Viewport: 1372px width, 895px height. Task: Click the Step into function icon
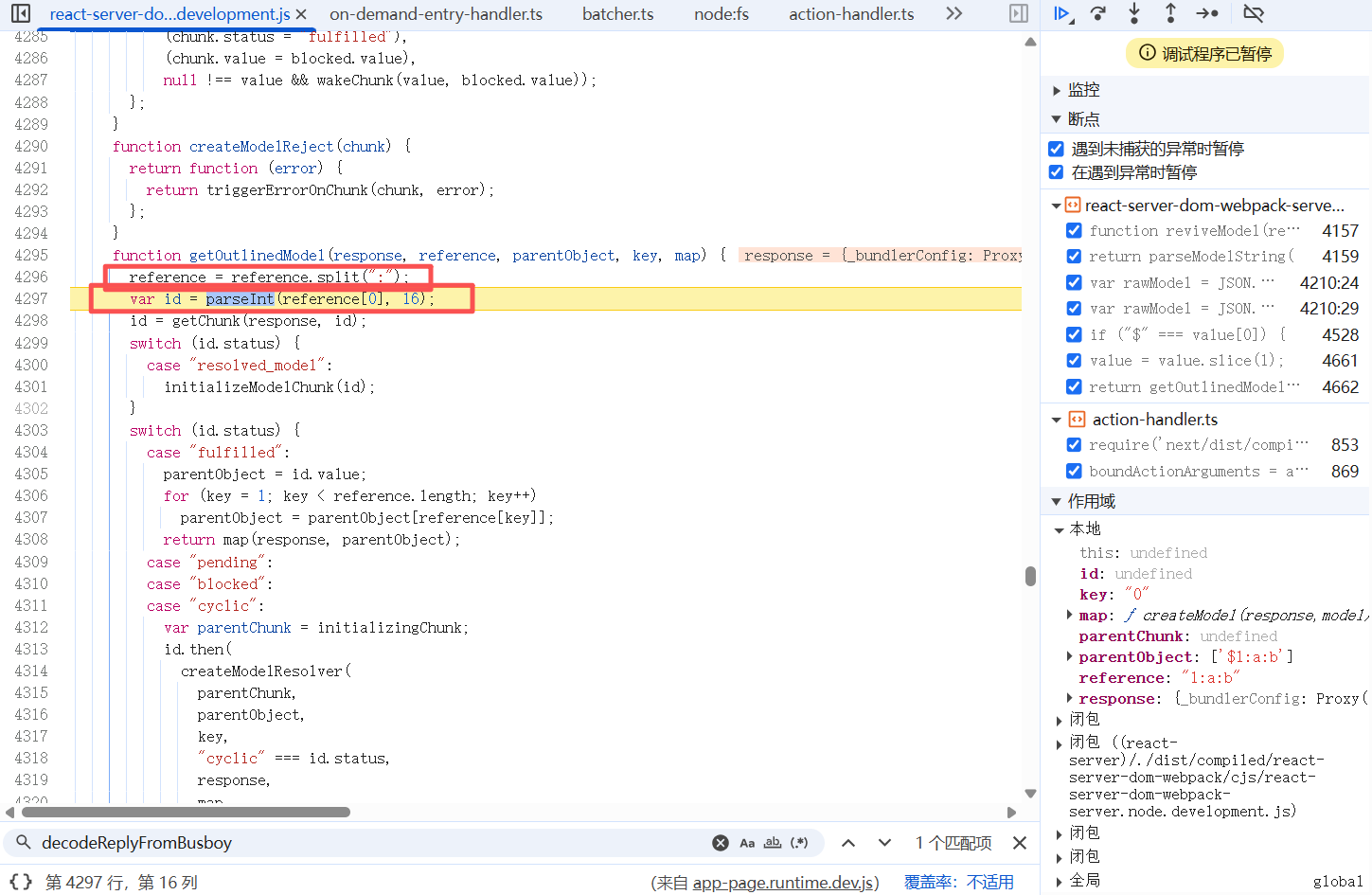pyautogui.click(x=1134, y=13)
